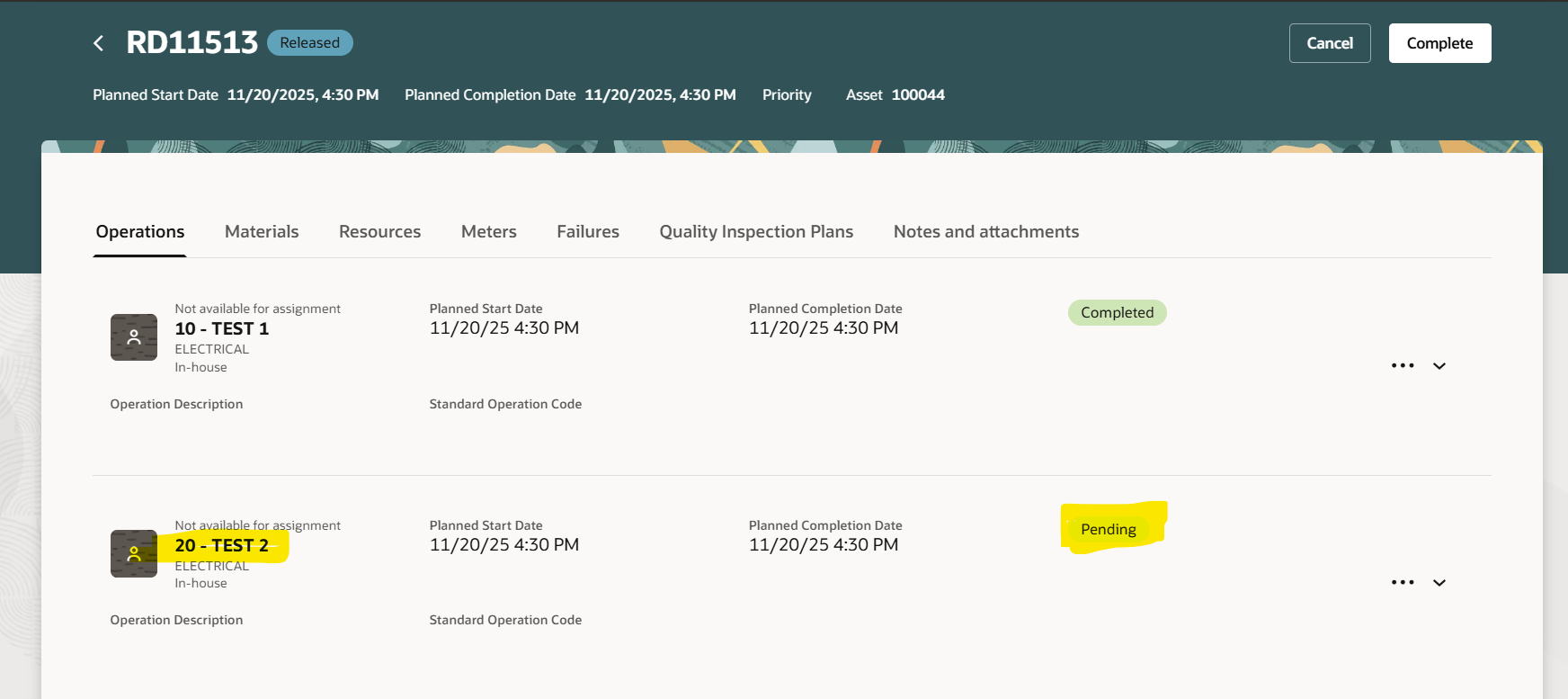This screenshot has width=1568, height=699.
Task: Click Standard Operation Code label of 20 - TEST 2
Action: coord(505,620)
